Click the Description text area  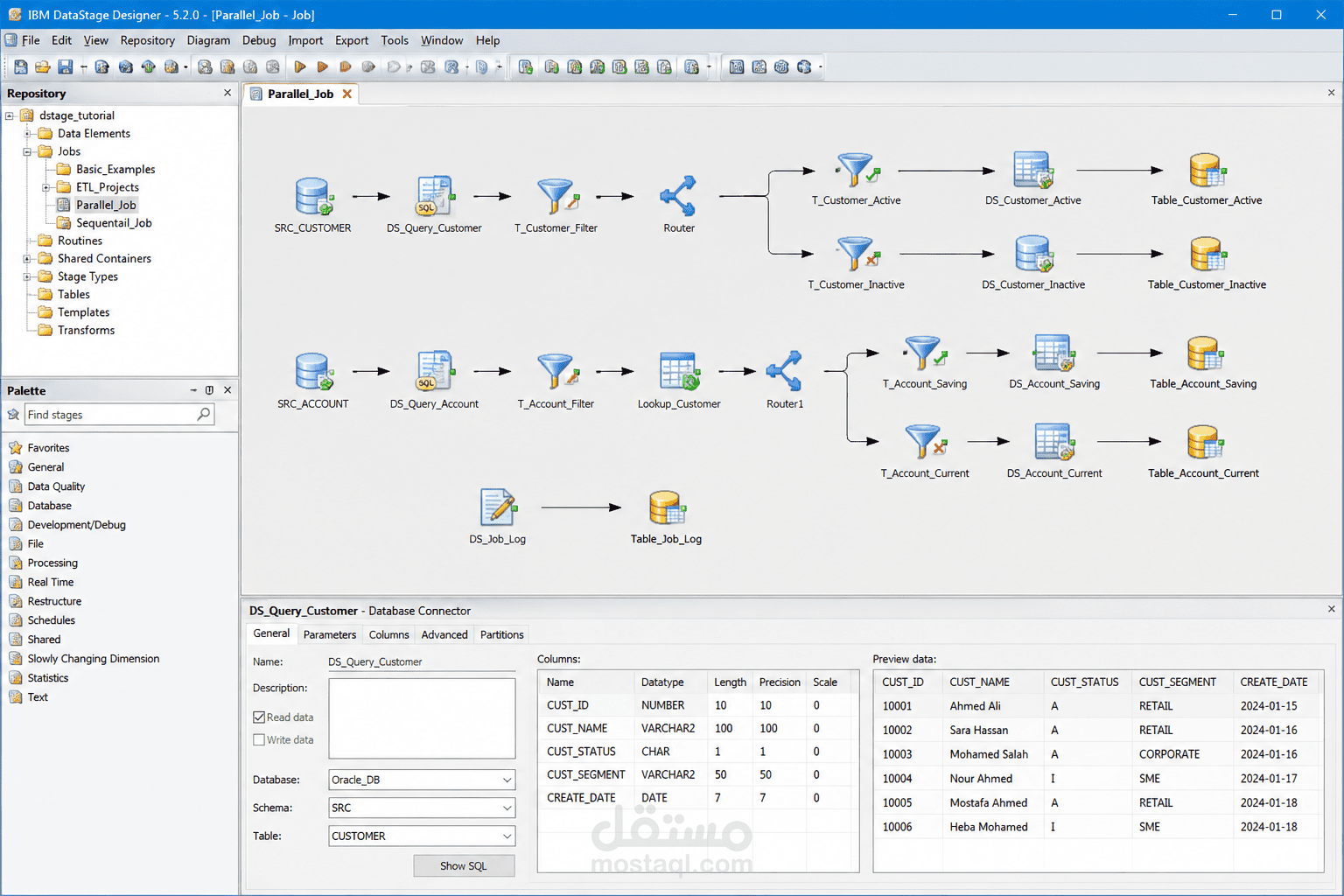422,718
